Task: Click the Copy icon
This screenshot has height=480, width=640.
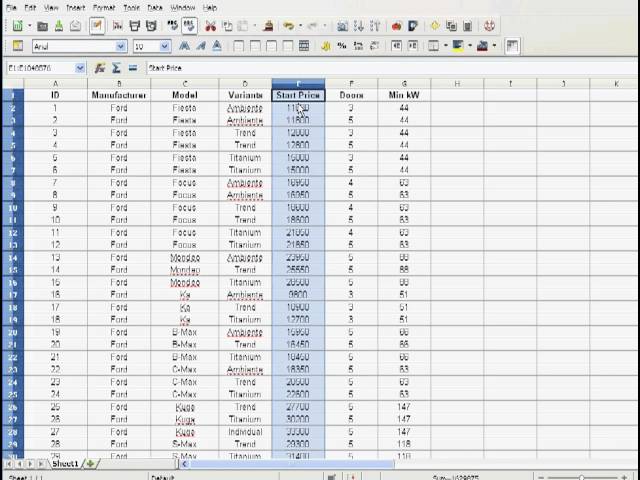Action: pyautogui.click(x=227, y=26)
